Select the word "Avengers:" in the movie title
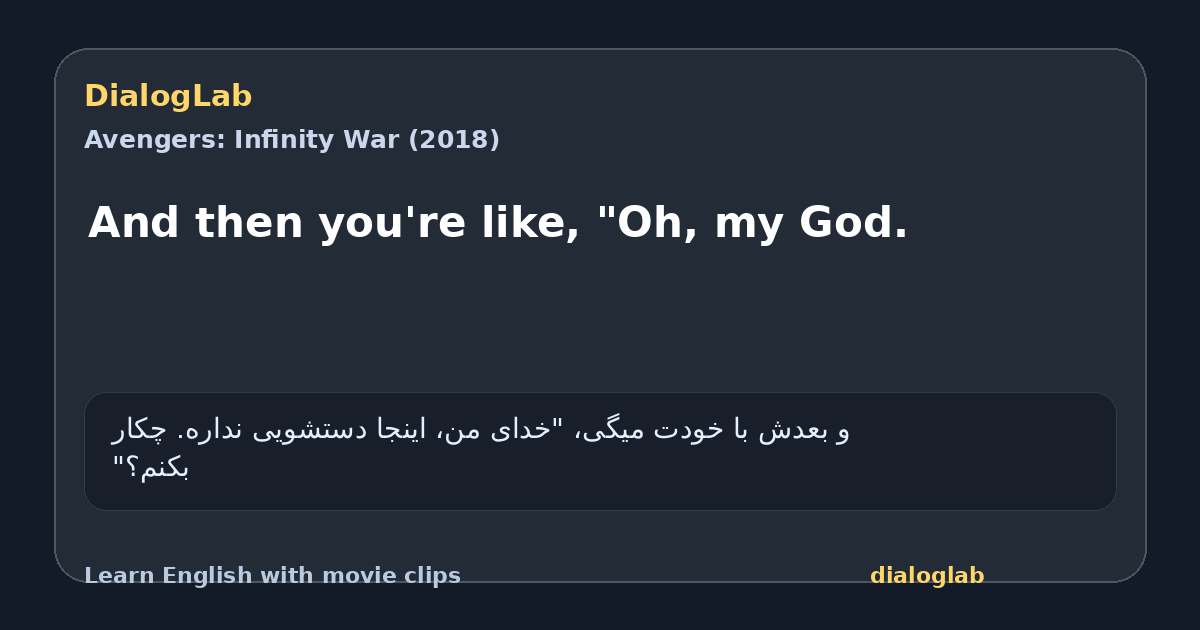1200x630 pixels. point(155,140)
